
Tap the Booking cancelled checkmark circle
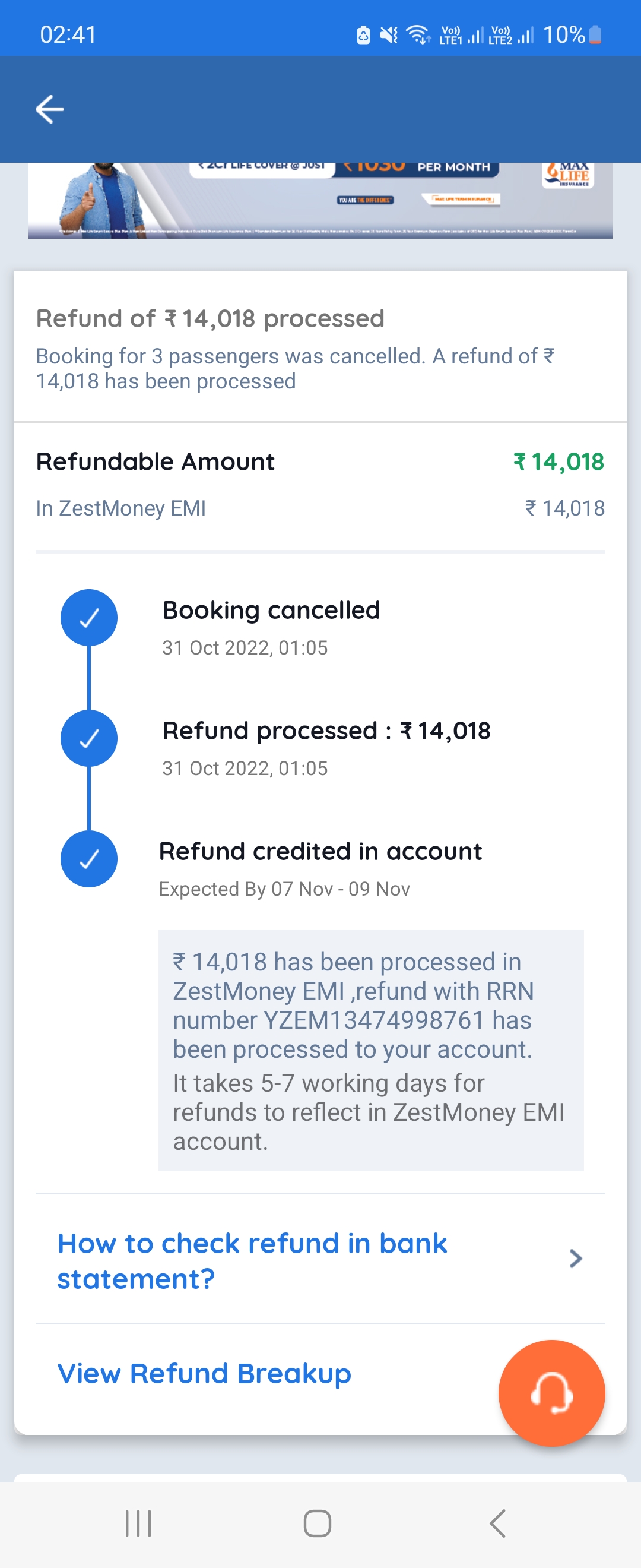coord(89,618)
